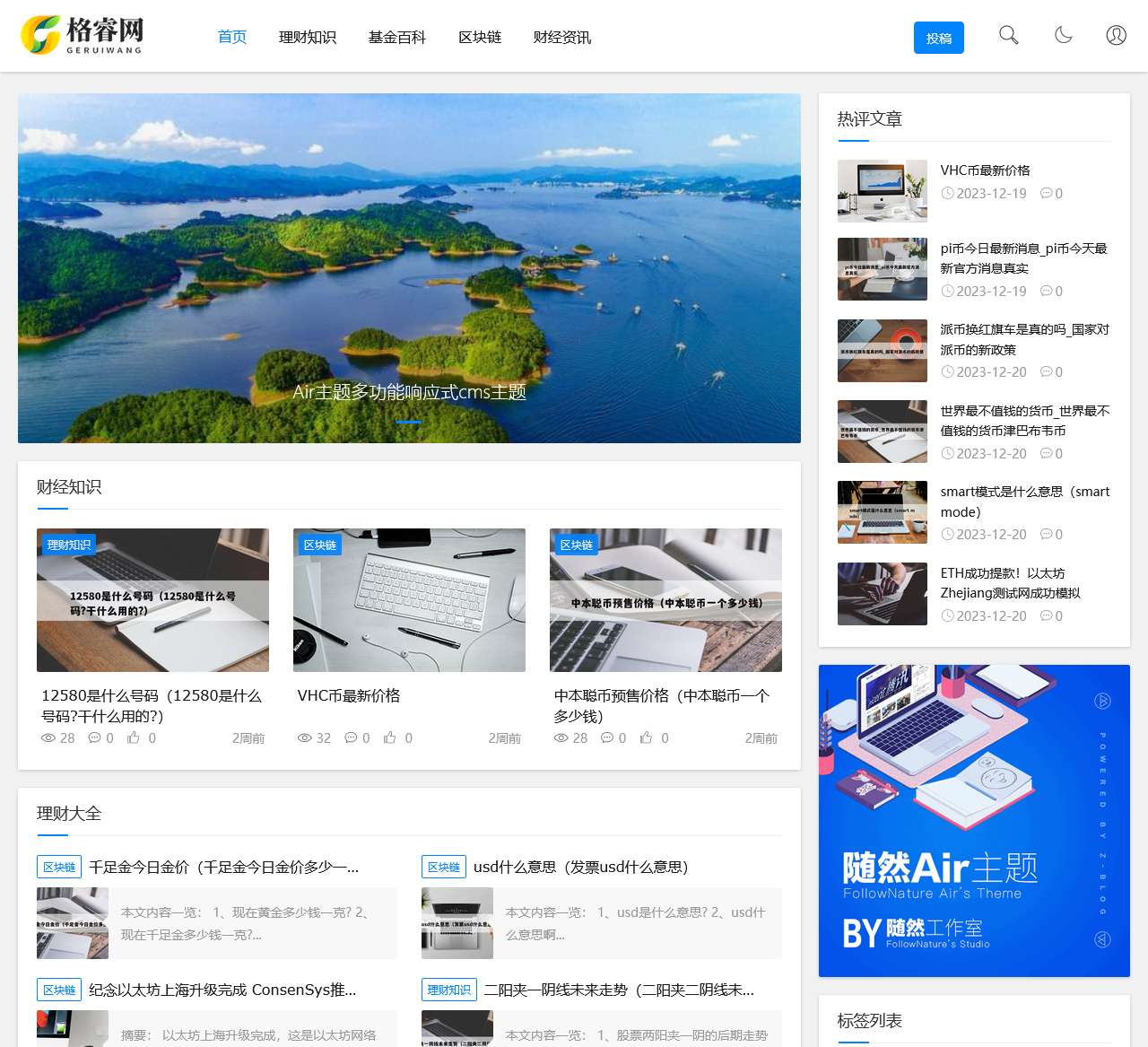The image size is (1148, 1047).
Task: Click the thumbs-up icon under 中本聪币预售价格
Action: click(647, 737)
